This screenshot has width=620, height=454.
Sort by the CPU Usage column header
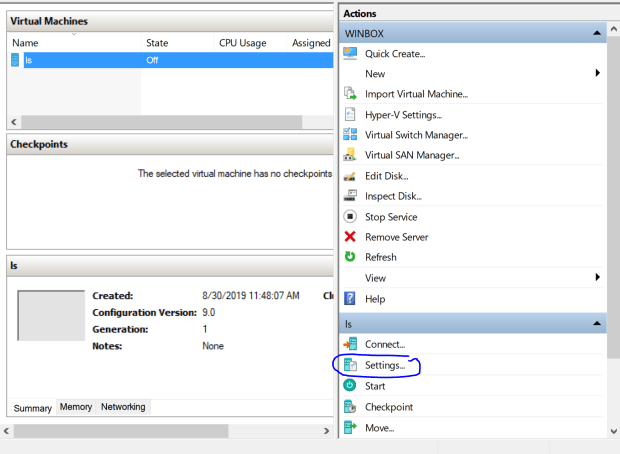tap(243, 43)
